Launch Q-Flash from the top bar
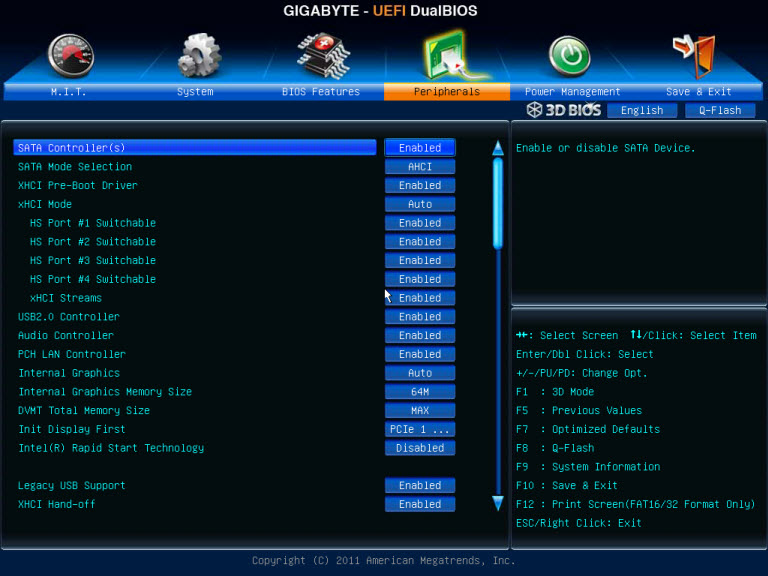 [x=720, y=110]
